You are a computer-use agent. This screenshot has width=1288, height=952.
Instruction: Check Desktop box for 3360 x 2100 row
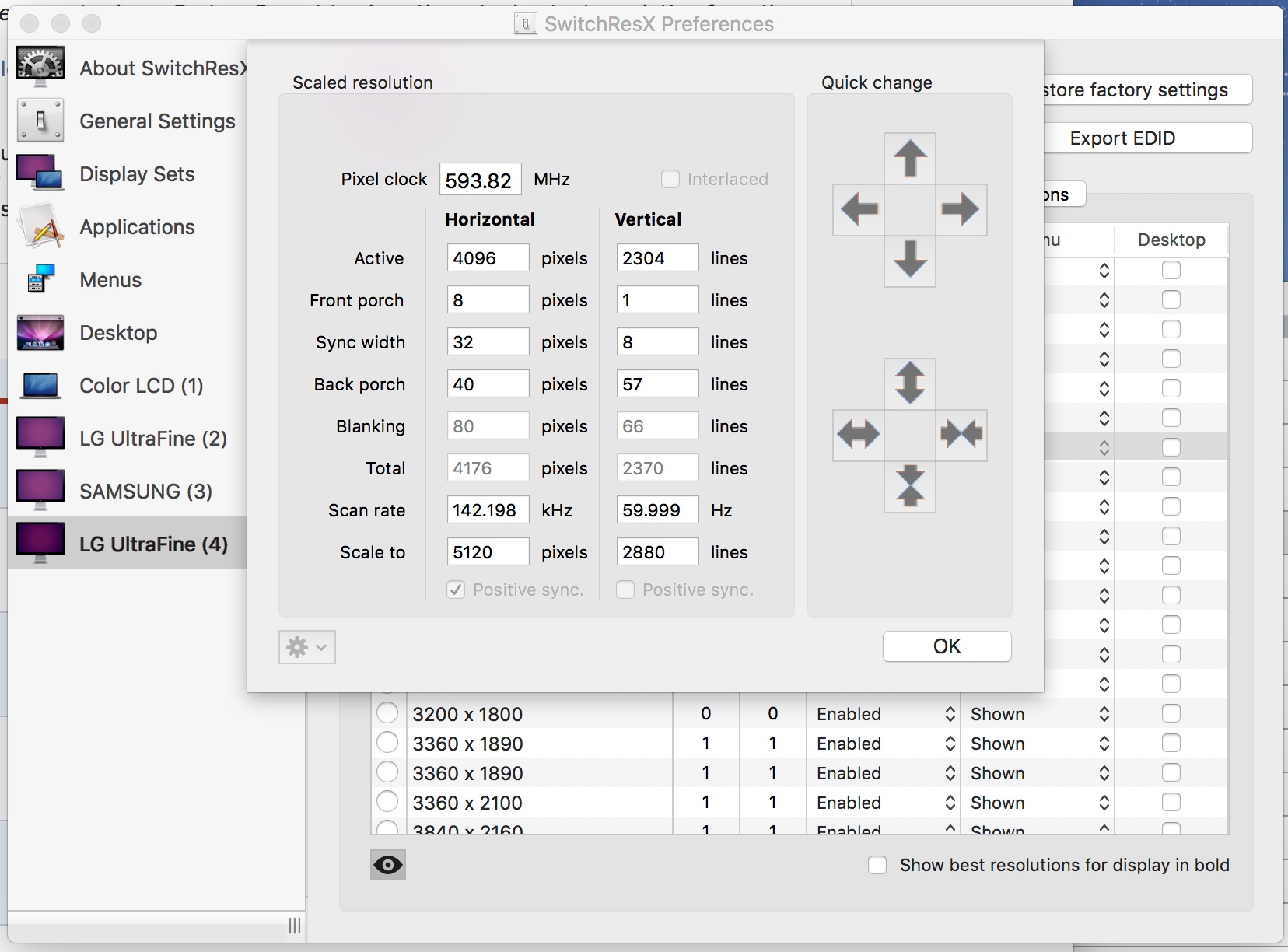pyautogui.click(x=1171, y=802)
